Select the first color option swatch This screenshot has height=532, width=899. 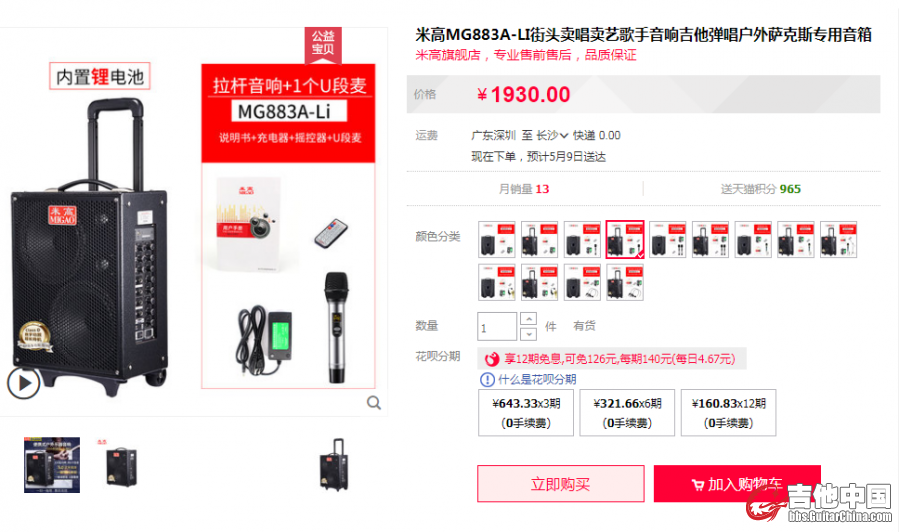[497, 240]
